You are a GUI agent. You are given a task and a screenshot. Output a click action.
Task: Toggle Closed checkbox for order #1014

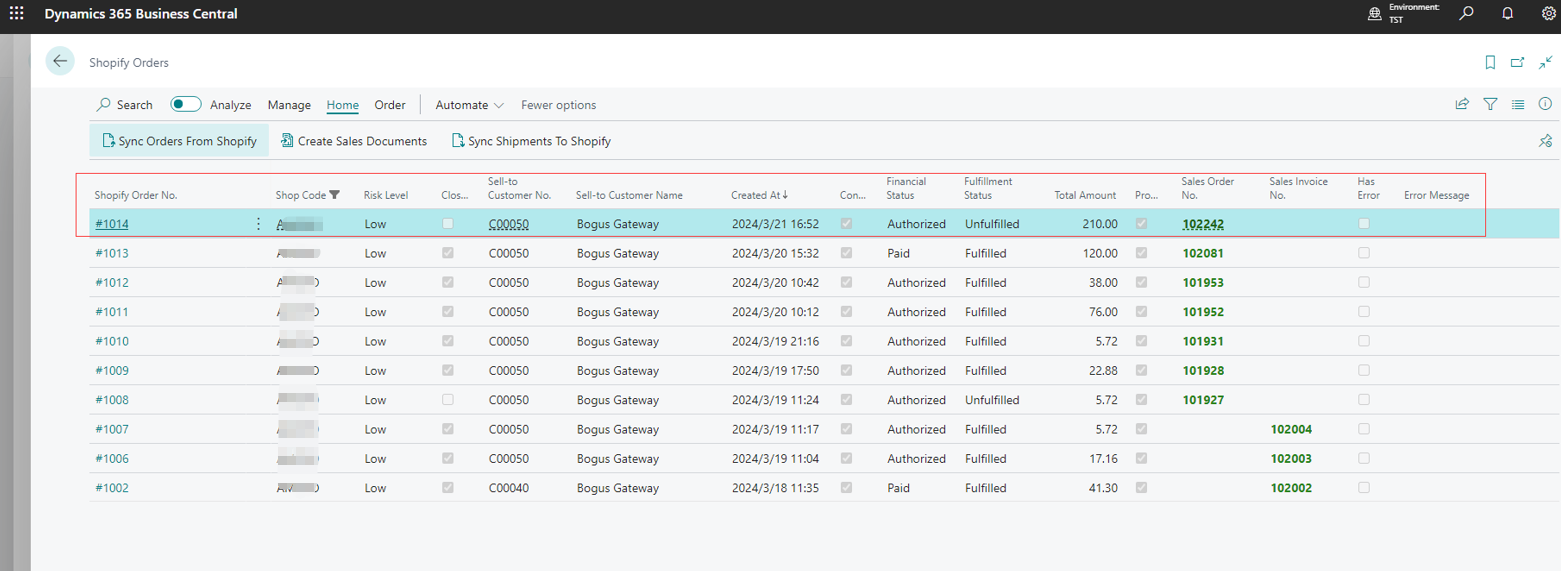[448, 224]
